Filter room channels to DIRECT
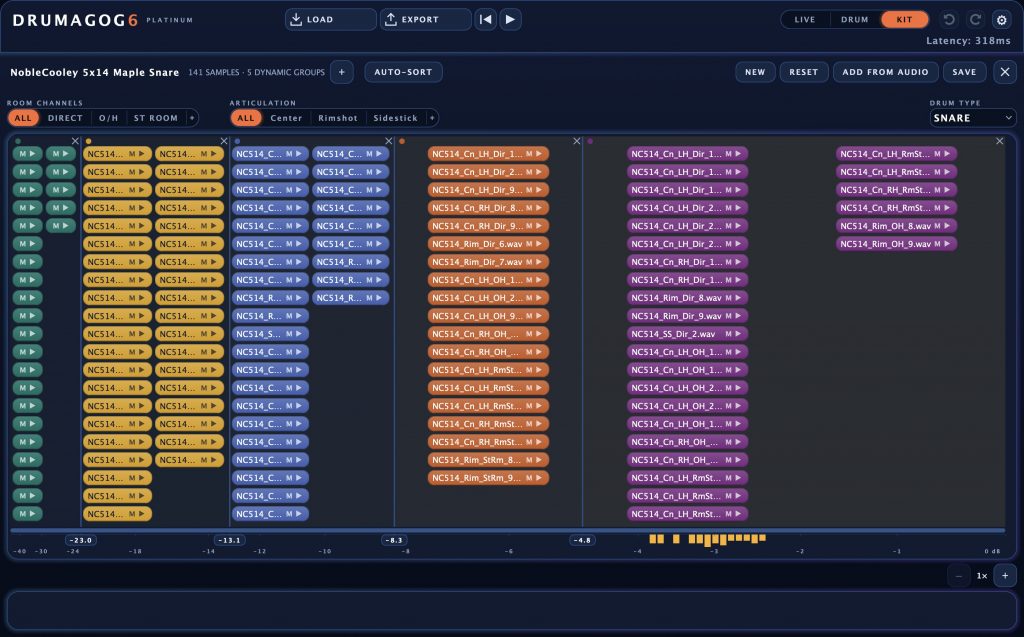This screenshot has width=1024, height=637. click(65, 118)
